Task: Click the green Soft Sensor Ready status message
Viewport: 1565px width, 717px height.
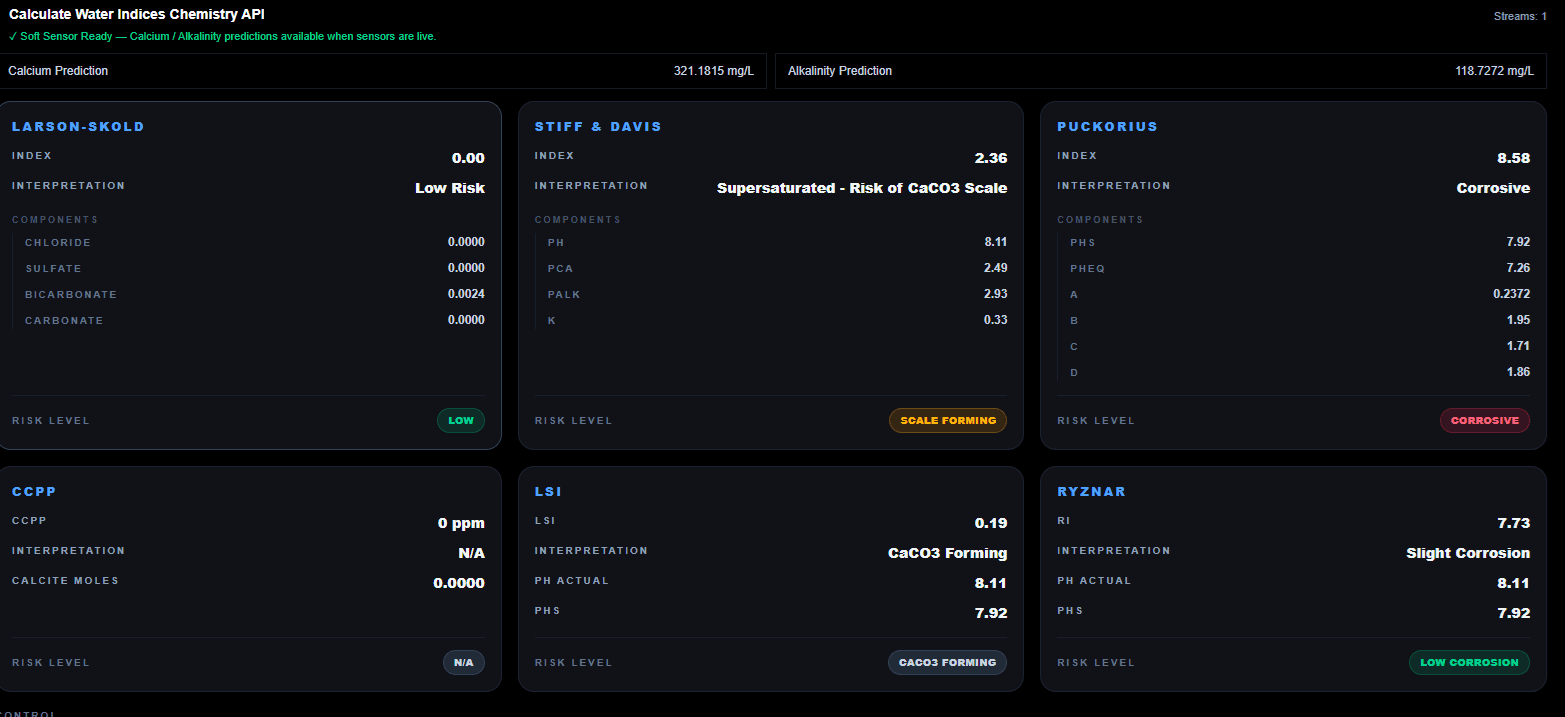Action: [222, 36]
